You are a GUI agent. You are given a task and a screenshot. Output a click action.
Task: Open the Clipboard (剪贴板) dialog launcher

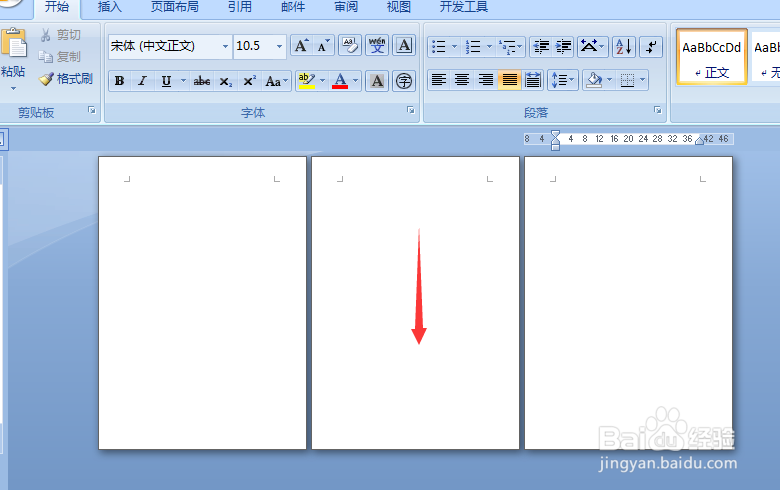coord(92,110)
